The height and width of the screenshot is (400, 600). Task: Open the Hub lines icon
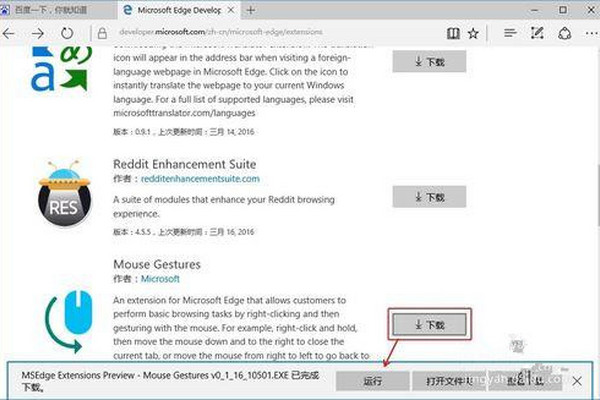click(x=510, y=33)
